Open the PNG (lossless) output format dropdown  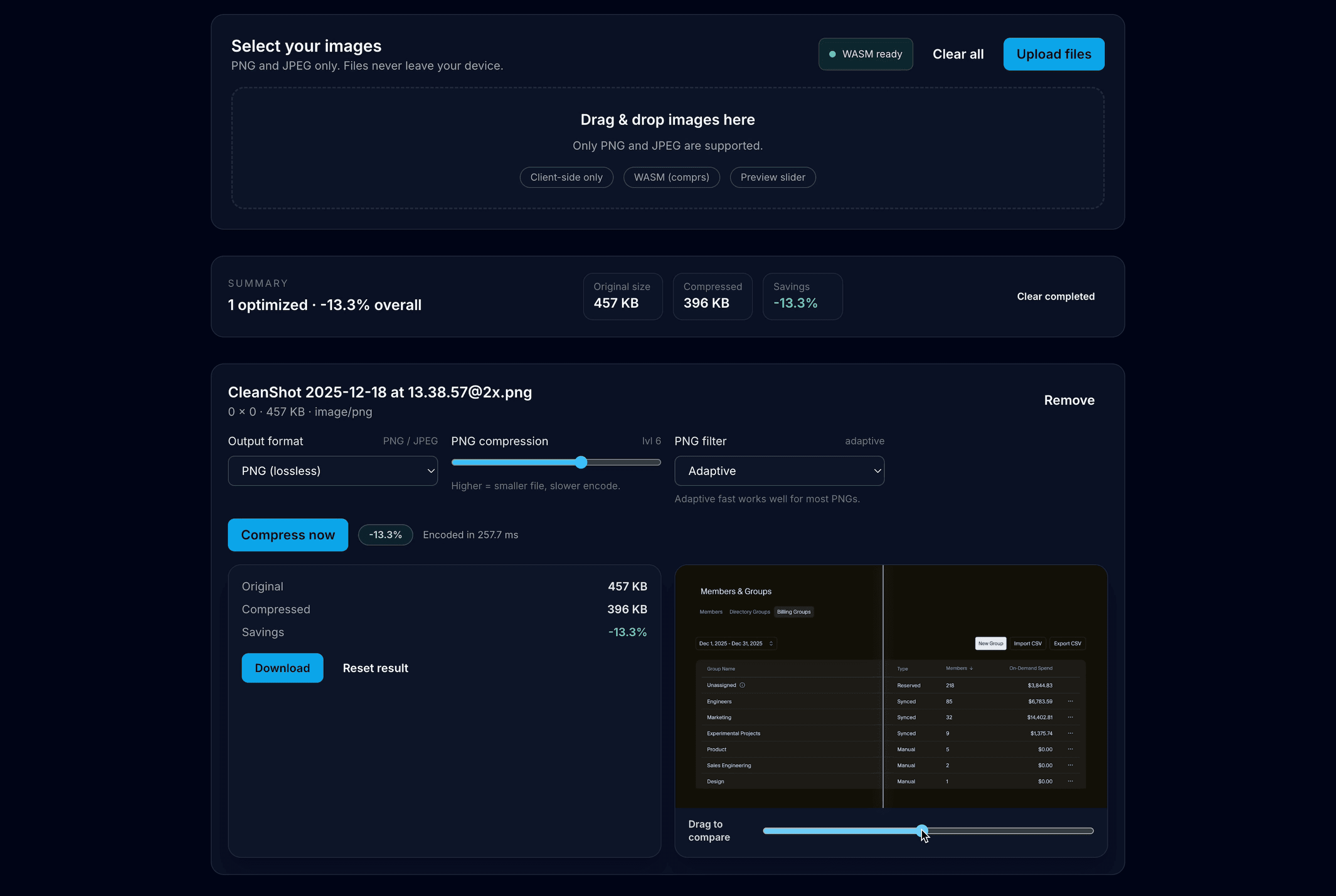(333, 470)
